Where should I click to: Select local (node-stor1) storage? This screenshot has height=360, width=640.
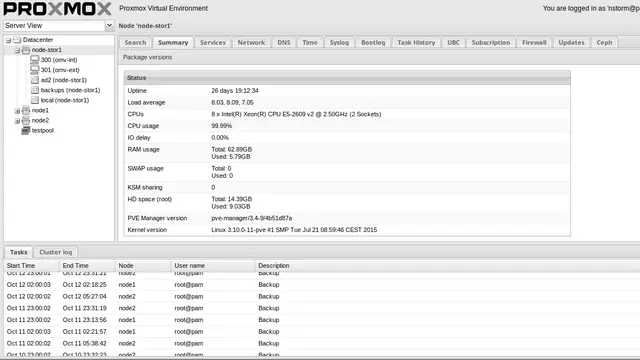(65, 100)
